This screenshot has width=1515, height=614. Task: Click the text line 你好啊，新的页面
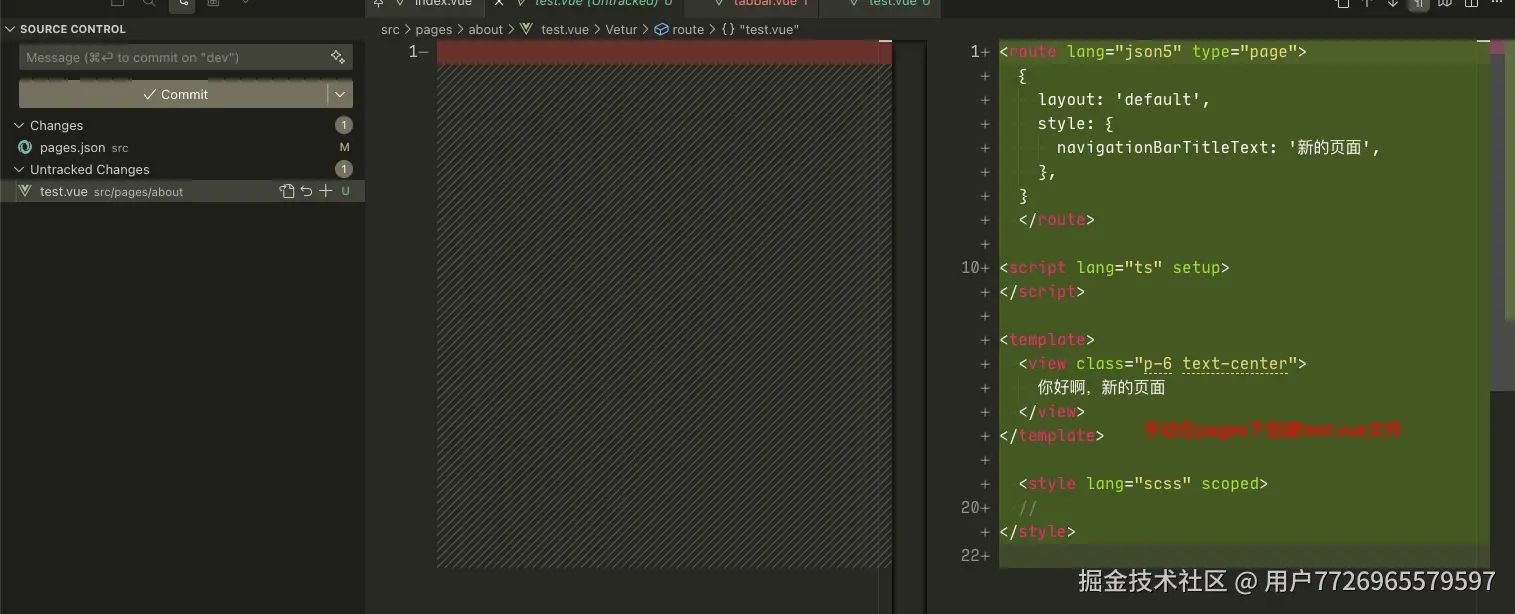1101,388
